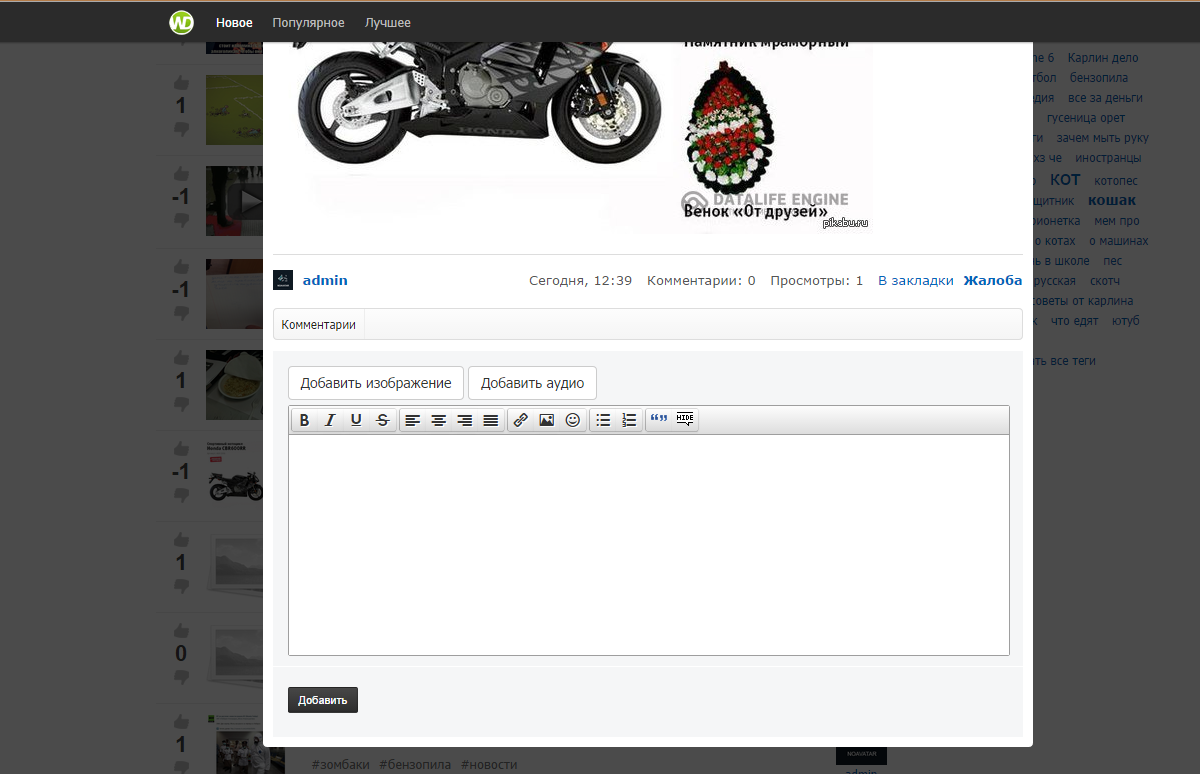This screenshot has width=1200, height=774.
Task: Insert a bulleted list
Action: coord(602,421)
